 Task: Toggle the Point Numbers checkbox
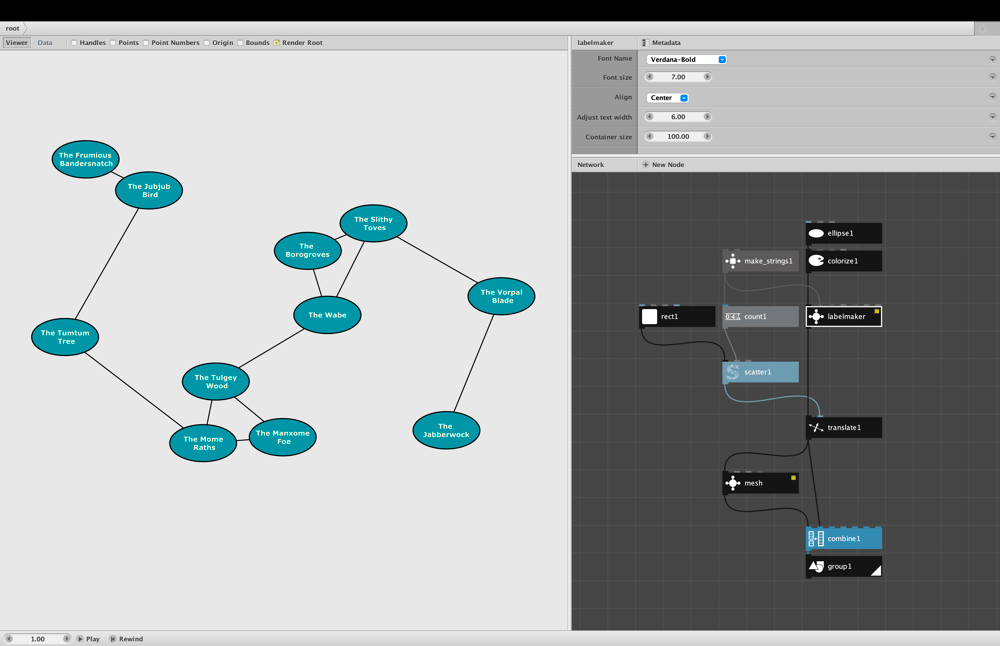point(145,43)
